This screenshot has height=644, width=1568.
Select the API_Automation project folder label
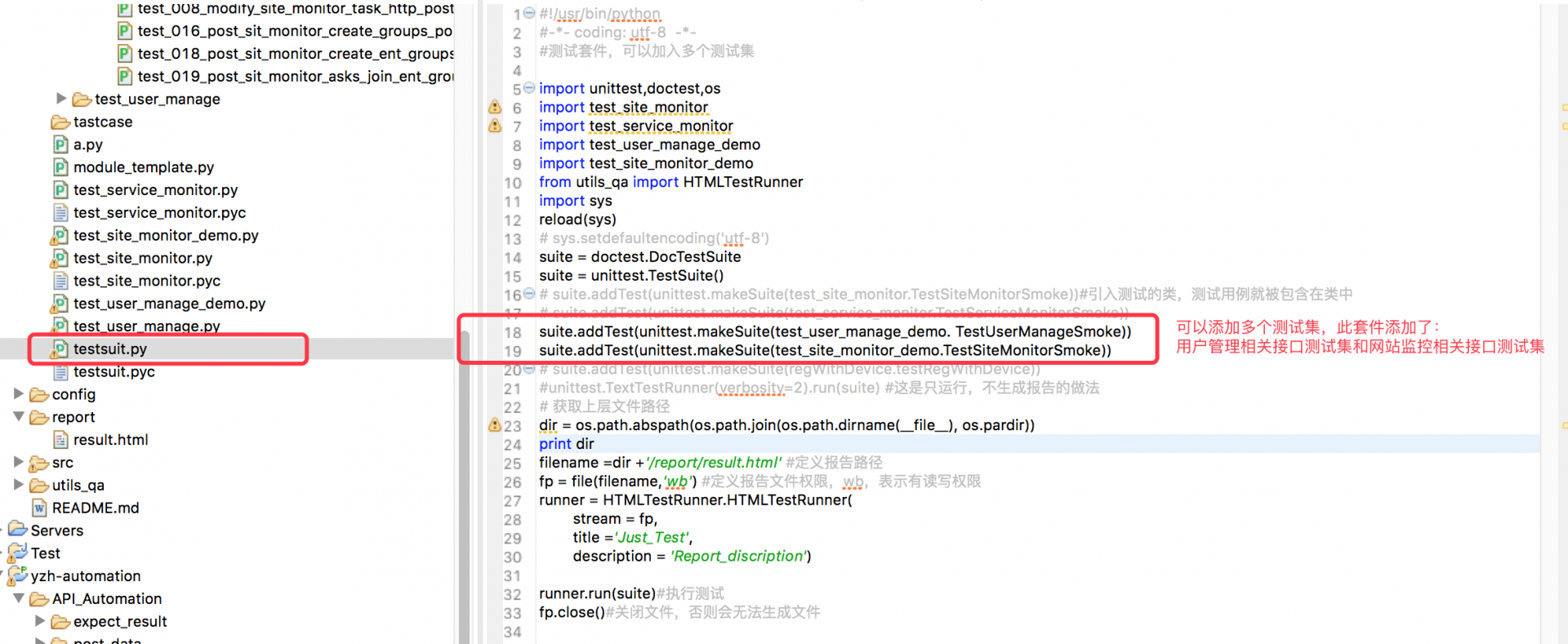click(107, 599)
